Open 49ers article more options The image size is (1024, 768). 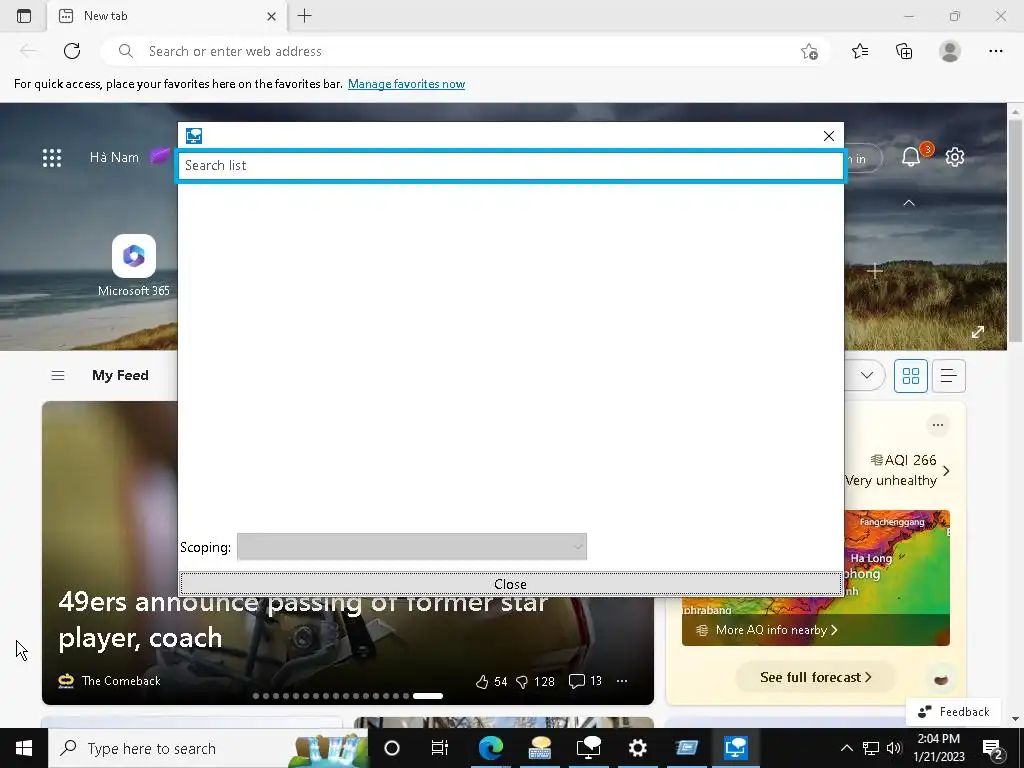pyautogui.click(x=622, y=681)
